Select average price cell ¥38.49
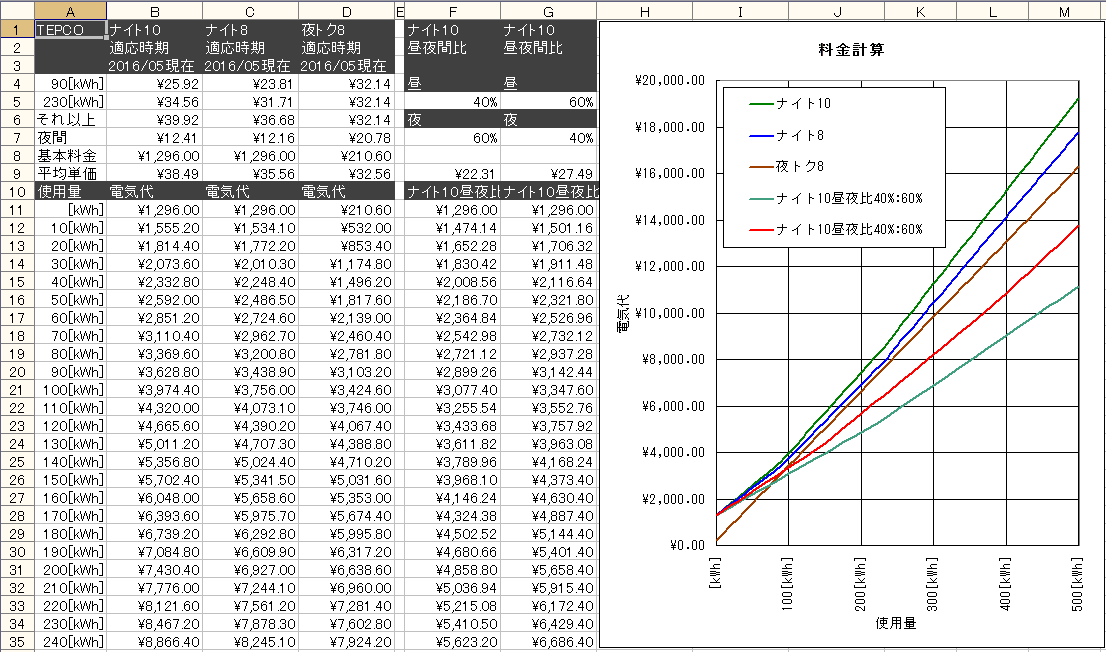This screenshot has width=1106, height=652. pos(154,174)
